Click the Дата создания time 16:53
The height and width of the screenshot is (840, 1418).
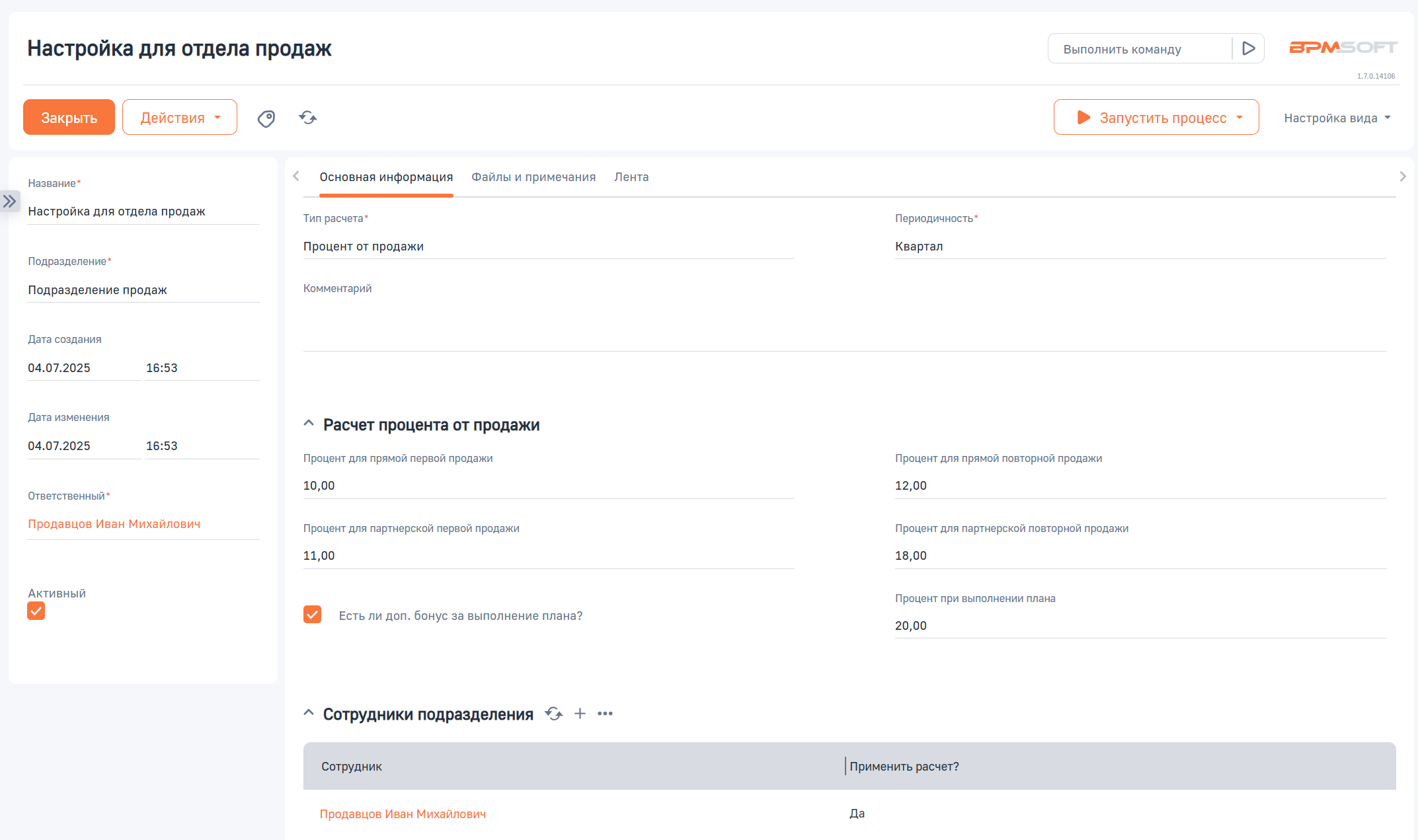[202, 368]
